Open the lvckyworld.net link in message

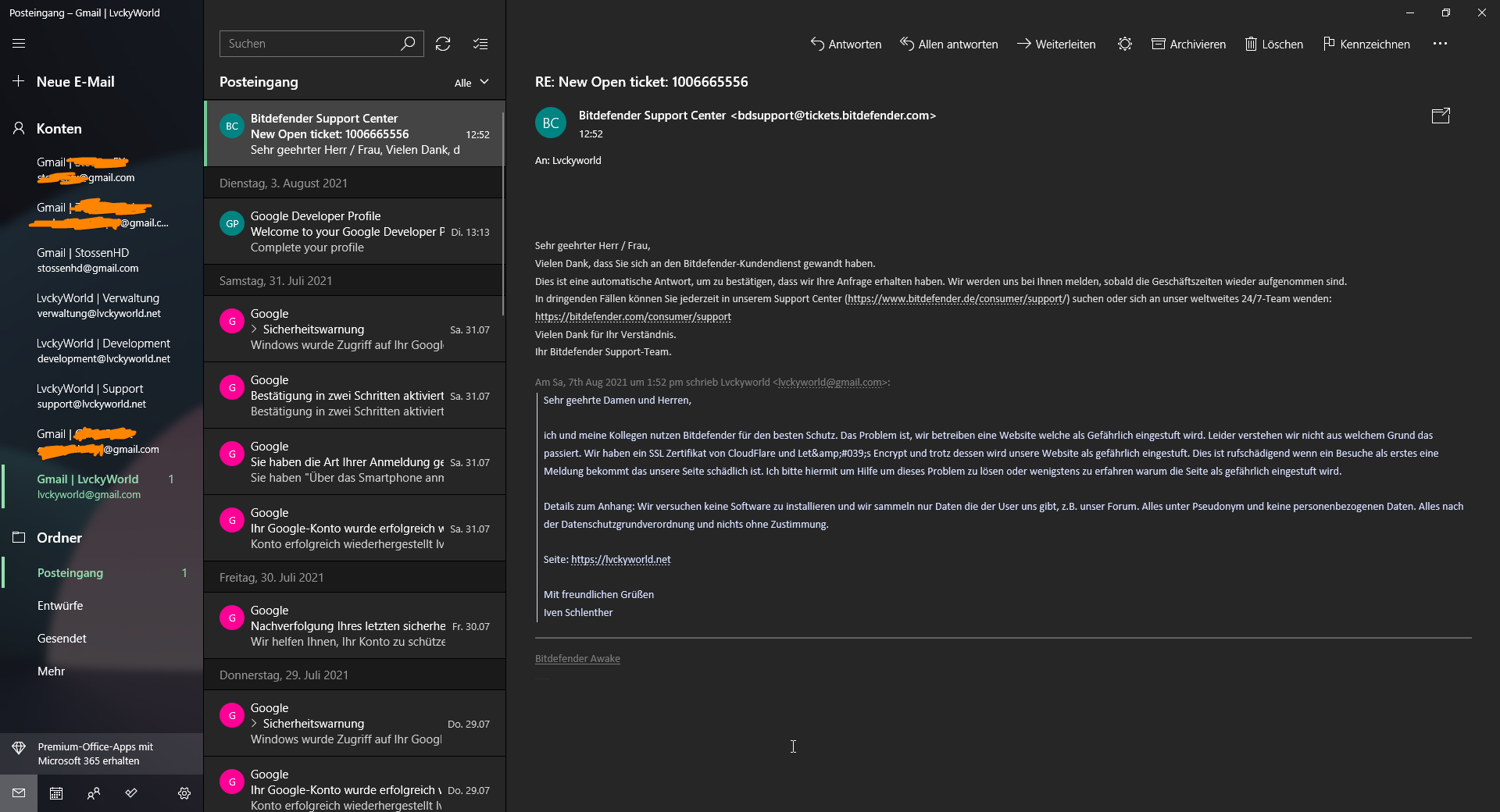pos(620,560)
